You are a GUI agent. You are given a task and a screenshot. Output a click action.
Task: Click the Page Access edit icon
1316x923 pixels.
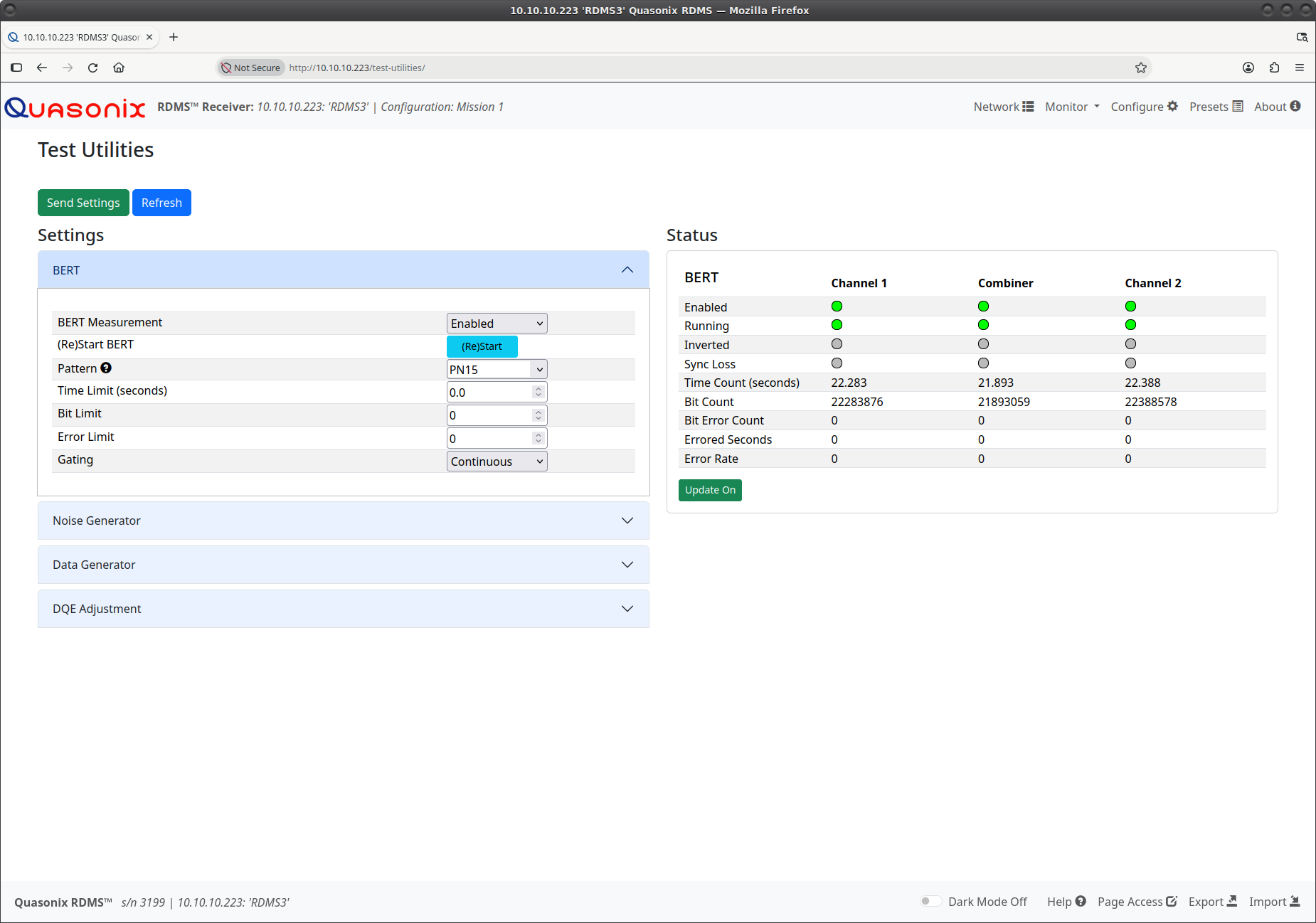click(x=1172, y=901)
